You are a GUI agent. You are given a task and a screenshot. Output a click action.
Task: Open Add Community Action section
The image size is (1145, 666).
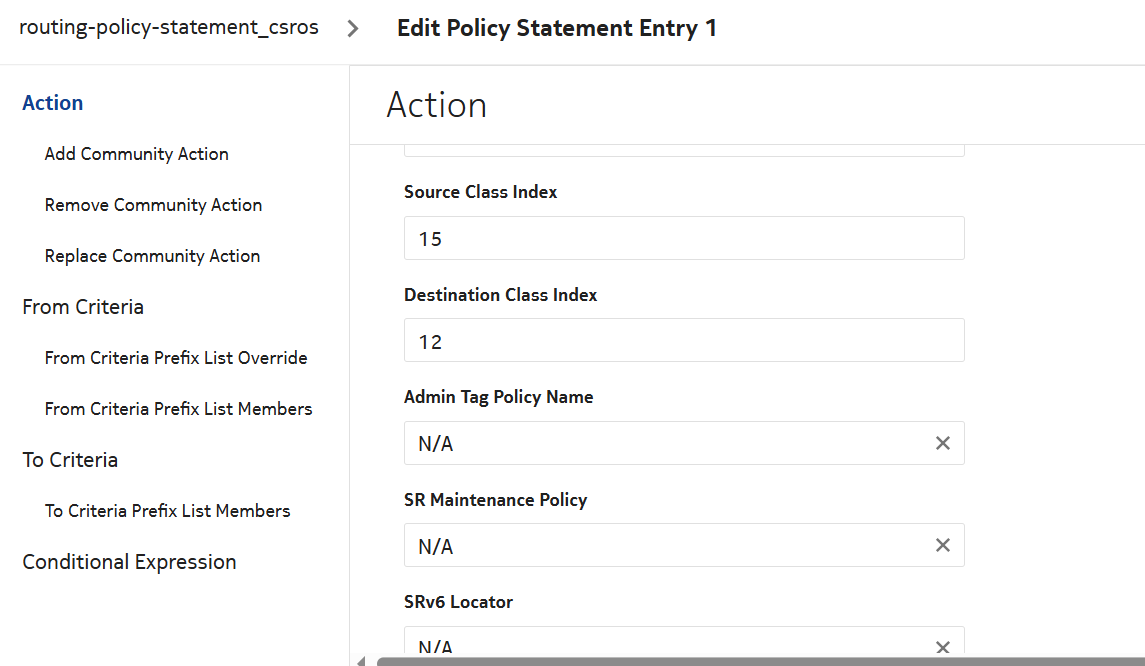(136, 154)
